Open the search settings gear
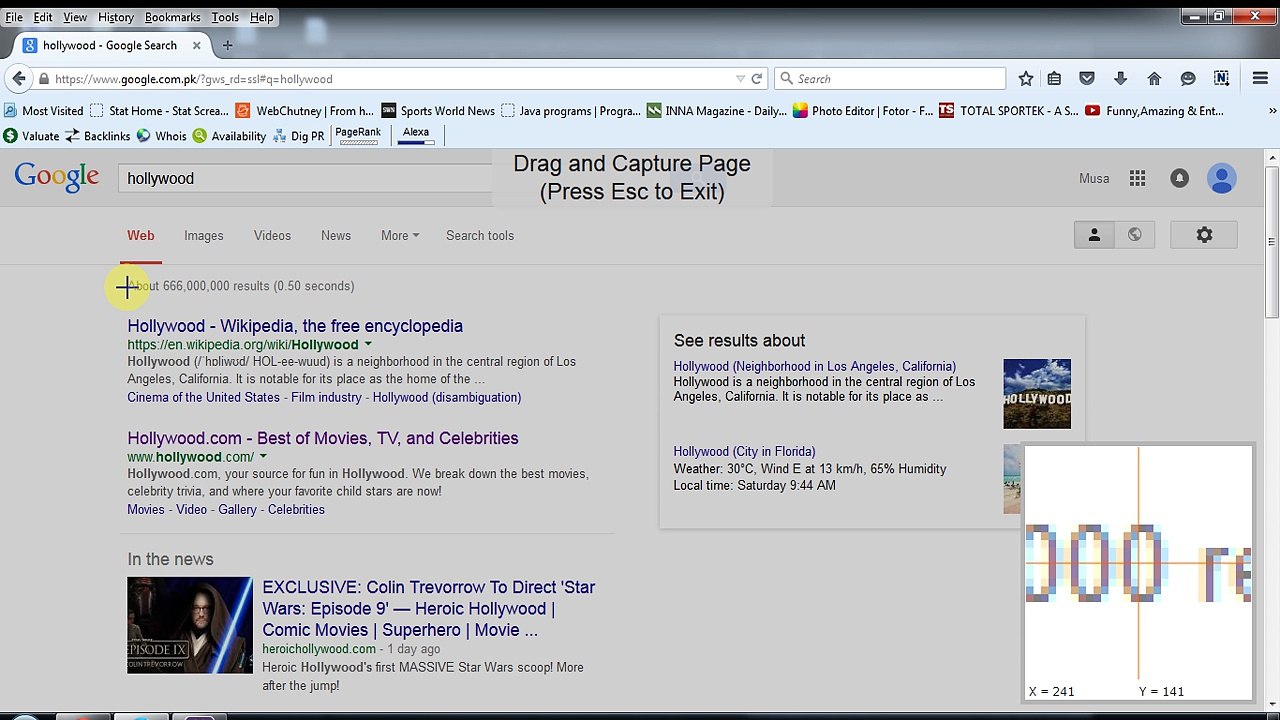The height and width of the screenshot is (720, 1280). pos(1204,235)
